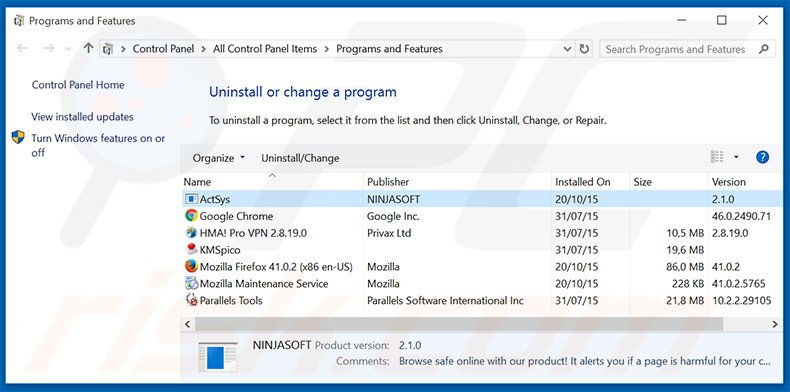Sort by Publisher column header

tap(457, 182)
